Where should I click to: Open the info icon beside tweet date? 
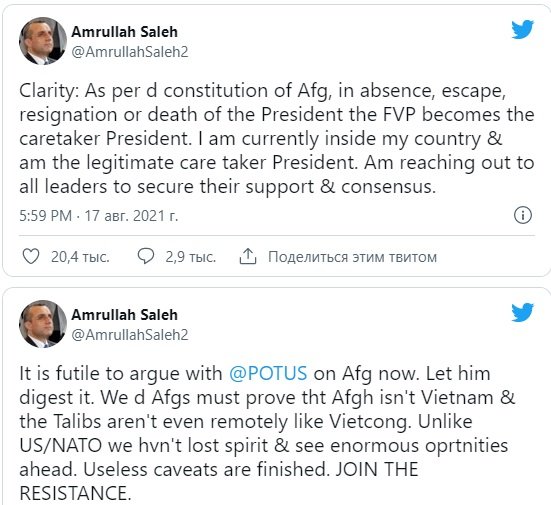(523, 215)
